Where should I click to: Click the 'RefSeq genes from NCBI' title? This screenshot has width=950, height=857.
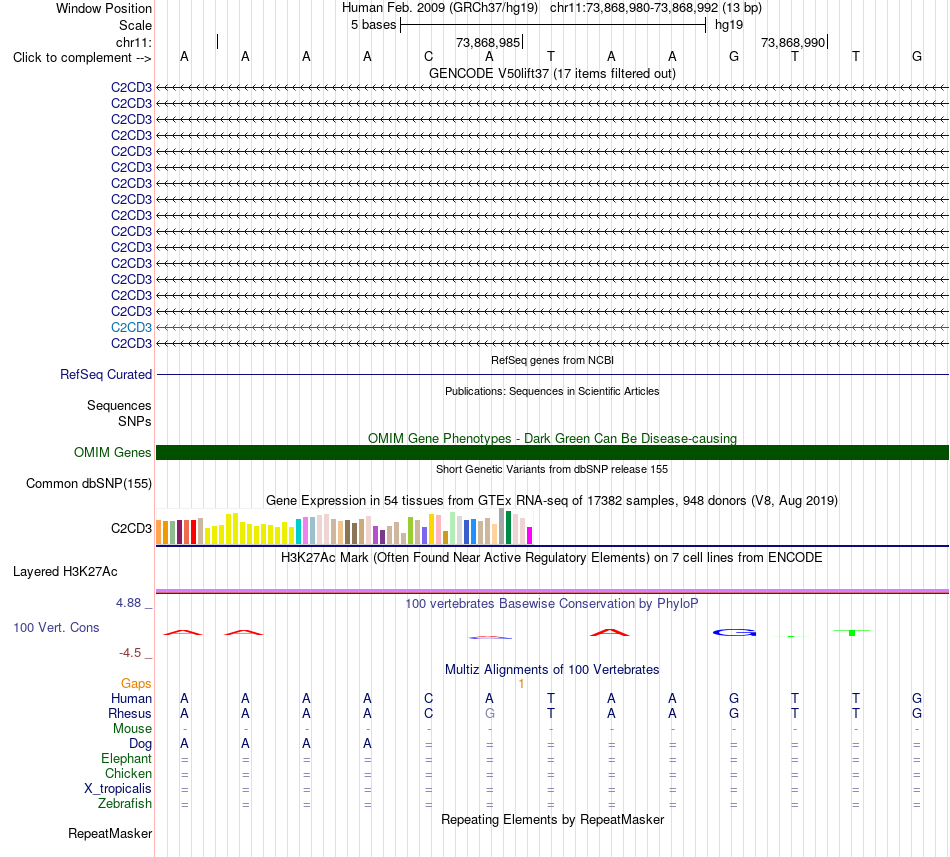[x=552, y=360]
